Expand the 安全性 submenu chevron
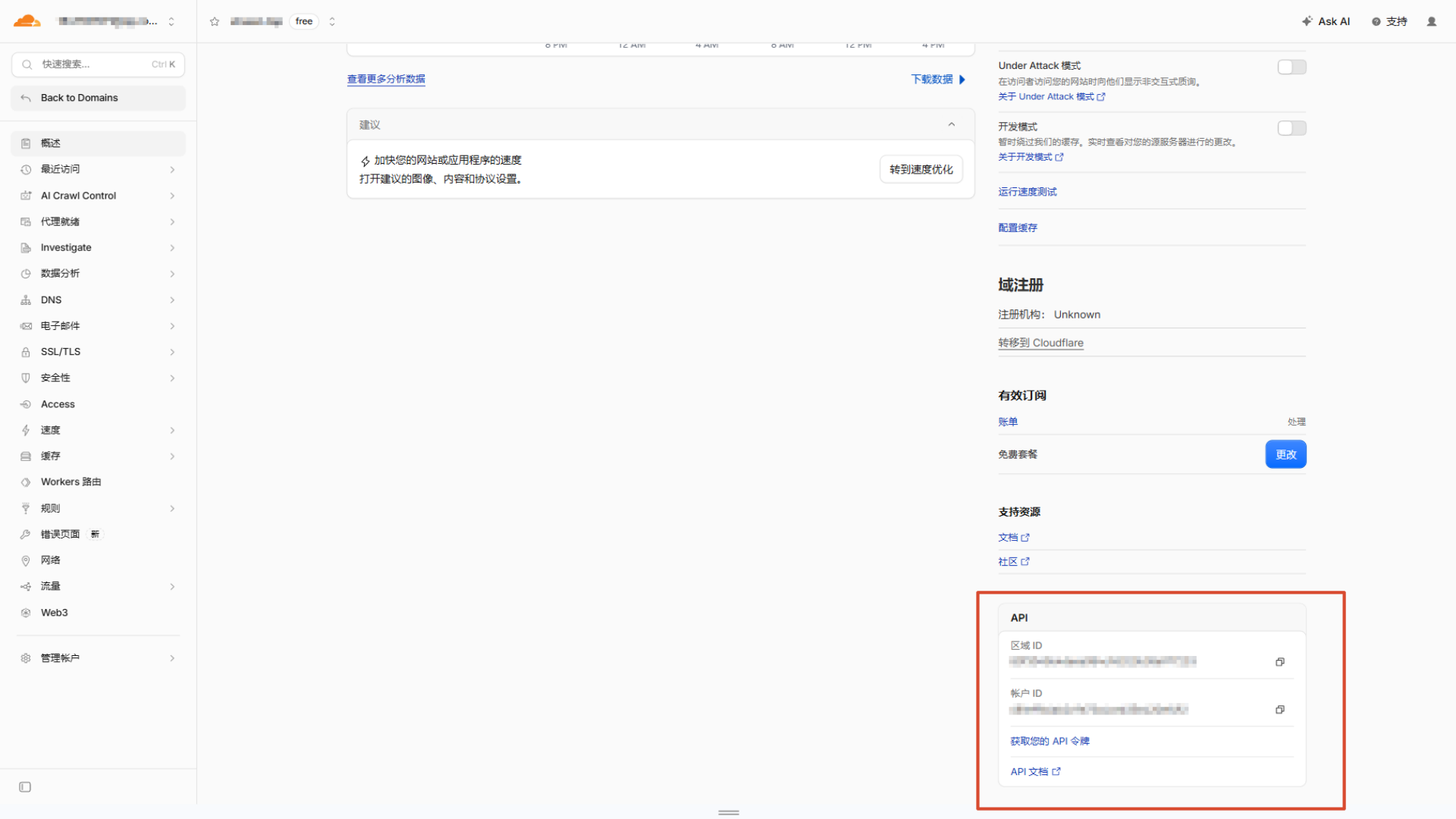Screen dimensions: 1456x819 [x=172, y=378]
